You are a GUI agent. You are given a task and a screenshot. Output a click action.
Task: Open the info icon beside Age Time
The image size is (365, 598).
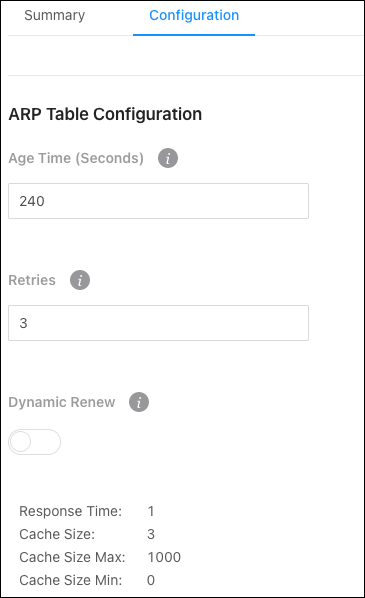click(168, 158)
